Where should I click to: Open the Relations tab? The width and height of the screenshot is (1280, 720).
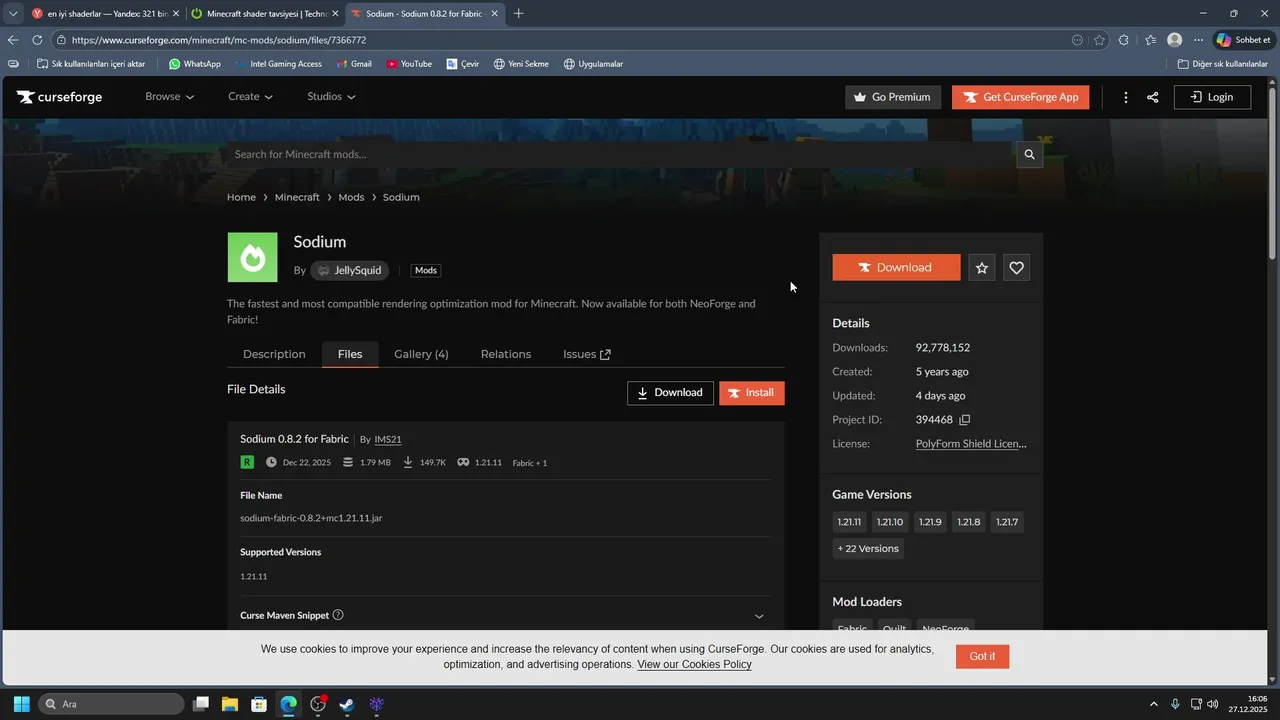click(506, 354)
